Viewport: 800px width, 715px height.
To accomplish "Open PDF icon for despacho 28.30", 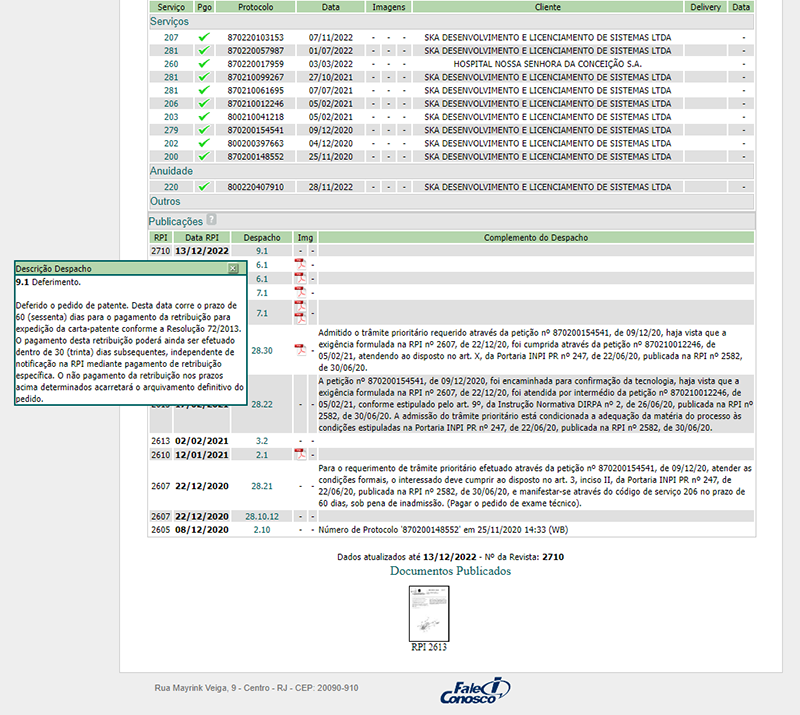I will pyautogui.click(x=299, y=350).
